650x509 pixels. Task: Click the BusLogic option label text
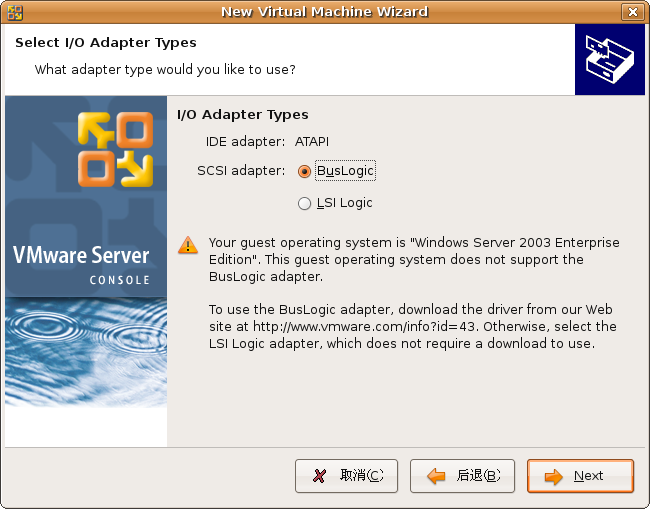point(345,170)
